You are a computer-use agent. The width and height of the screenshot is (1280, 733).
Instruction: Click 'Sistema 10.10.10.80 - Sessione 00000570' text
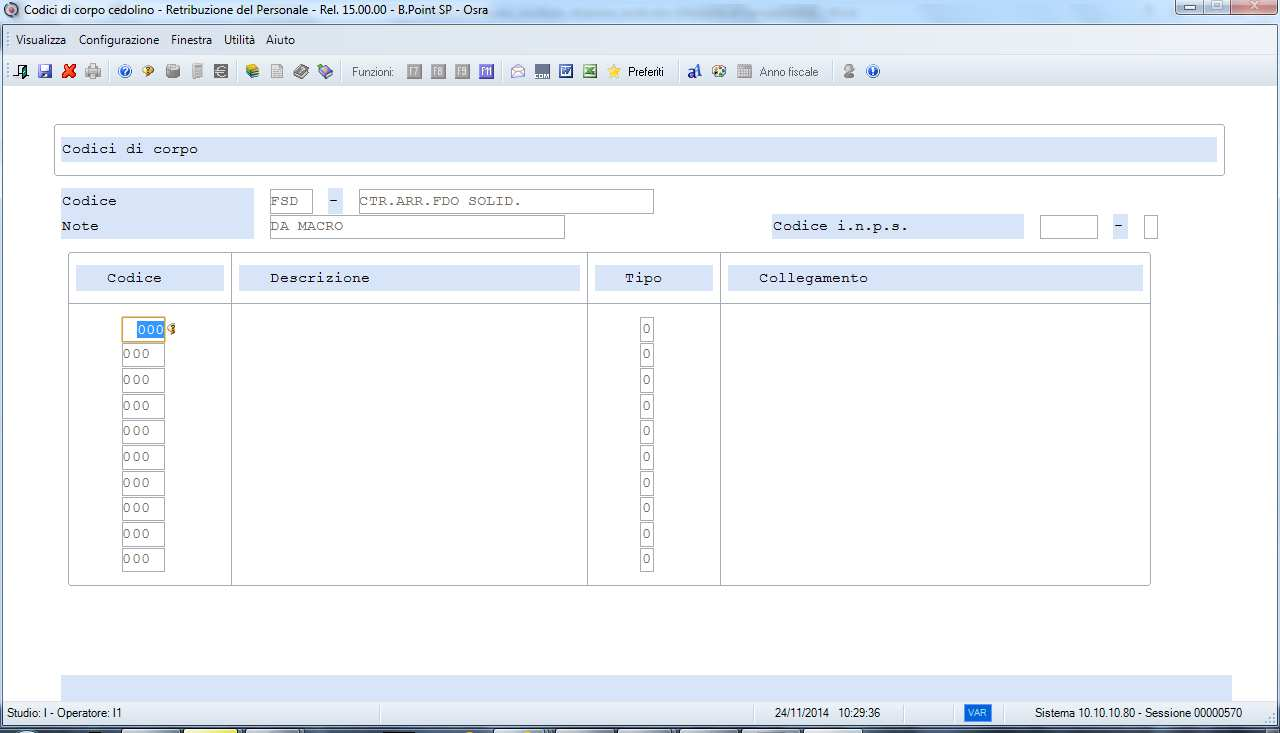click(x=1138, y=713)
